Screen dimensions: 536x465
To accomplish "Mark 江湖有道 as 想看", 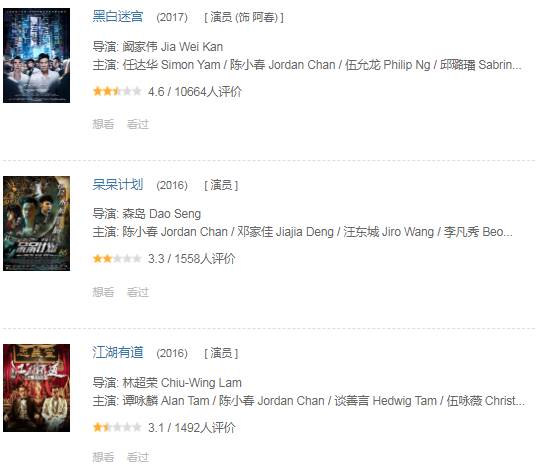I will [x=103, y=457].
